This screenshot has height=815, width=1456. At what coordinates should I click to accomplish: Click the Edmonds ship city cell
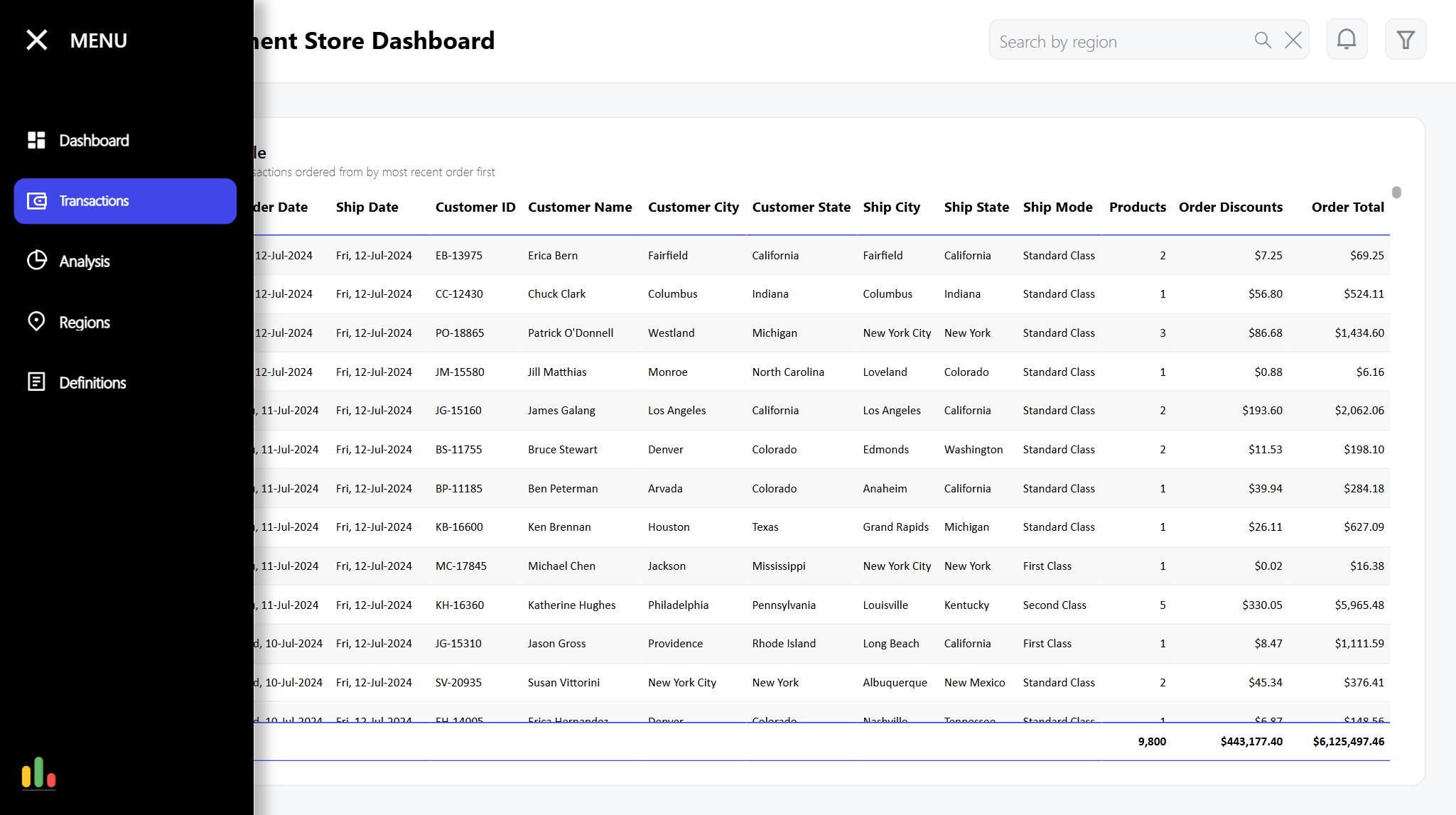pyautogui.click(x=886, y=450)
